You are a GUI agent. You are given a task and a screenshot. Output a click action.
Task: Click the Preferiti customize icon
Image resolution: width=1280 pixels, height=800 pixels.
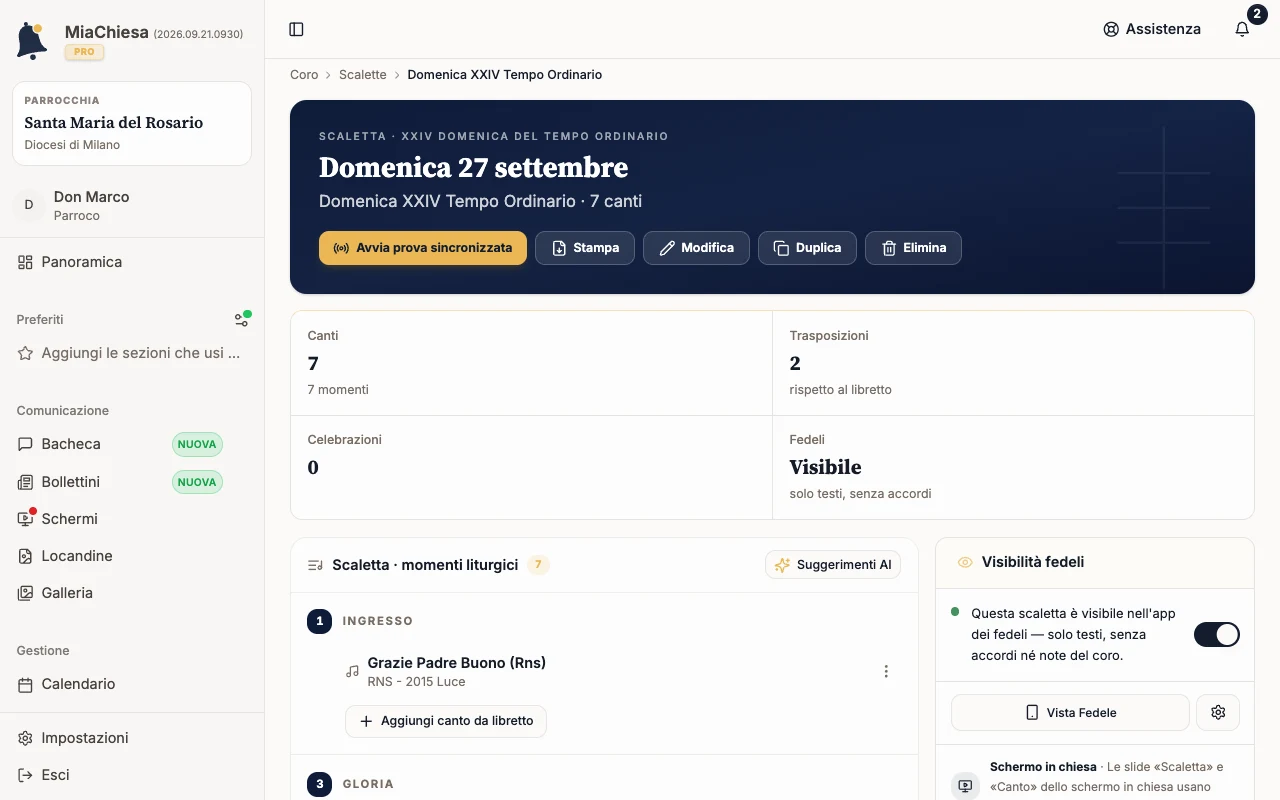[242, 319]
